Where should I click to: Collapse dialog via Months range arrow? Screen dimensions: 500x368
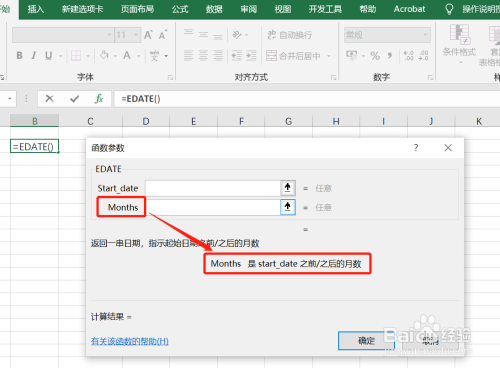[x=288, y=207]
